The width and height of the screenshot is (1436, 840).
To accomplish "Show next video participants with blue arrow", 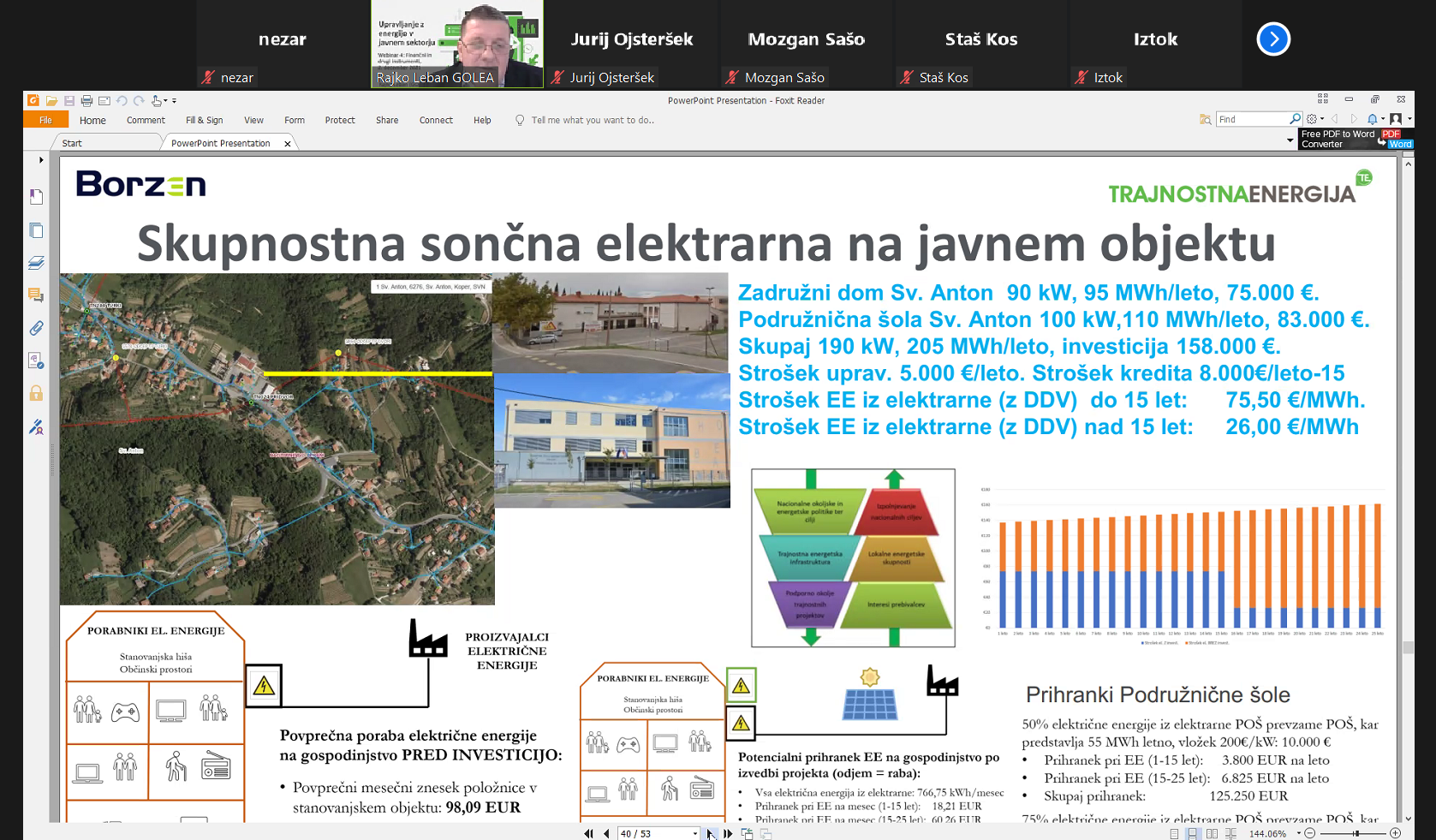I will (x=1272, y=39).
